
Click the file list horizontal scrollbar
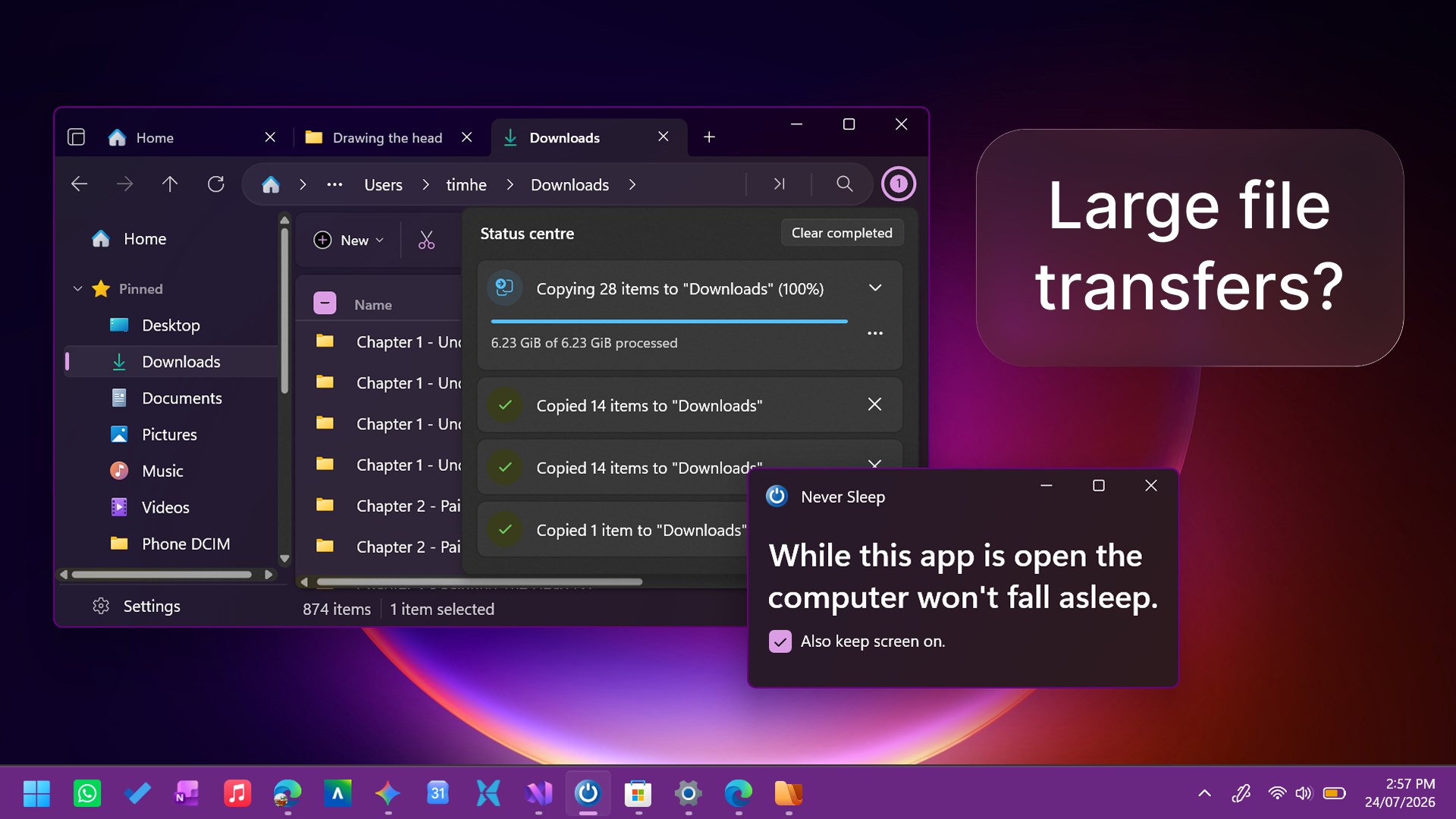pyautogui.click(x=479, y=582)
